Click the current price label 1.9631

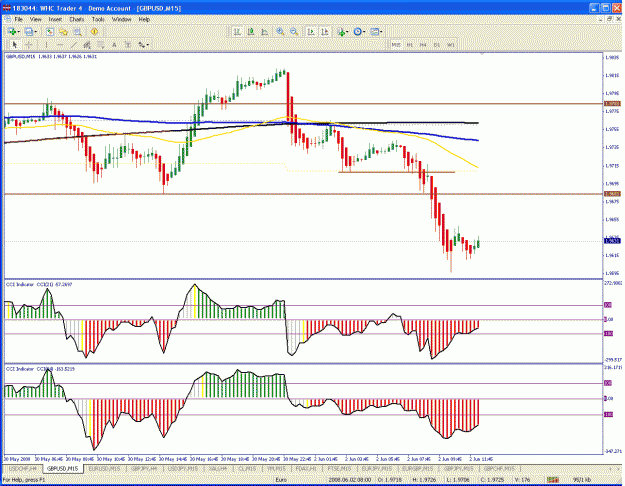tap(612, 241)
